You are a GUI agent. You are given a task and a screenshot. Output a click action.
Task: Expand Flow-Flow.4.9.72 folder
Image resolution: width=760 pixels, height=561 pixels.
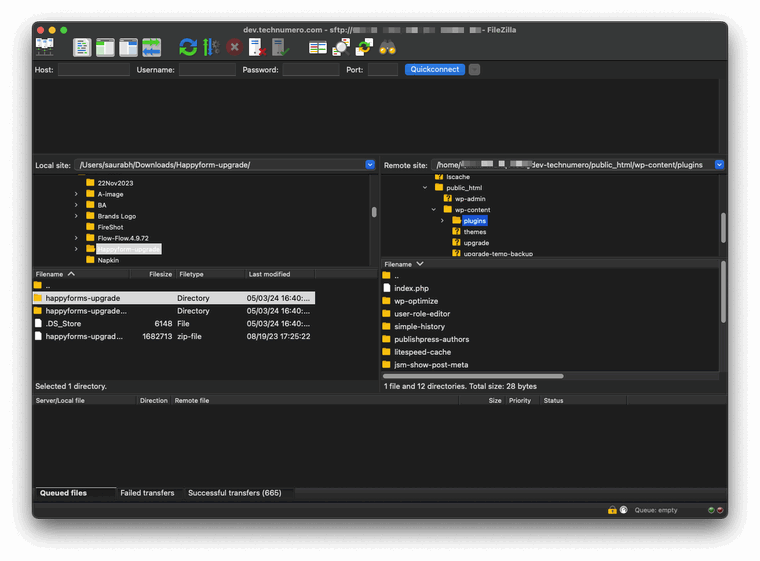76,238
